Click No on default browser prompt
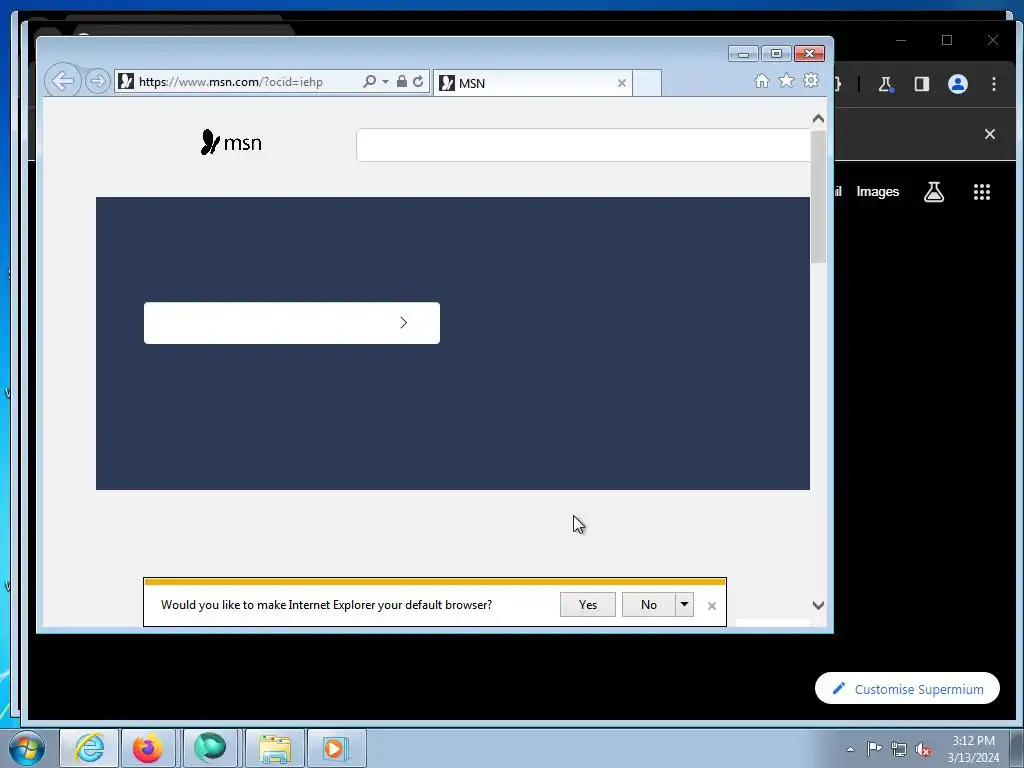 pyautogui.click(x=648, y=605)
